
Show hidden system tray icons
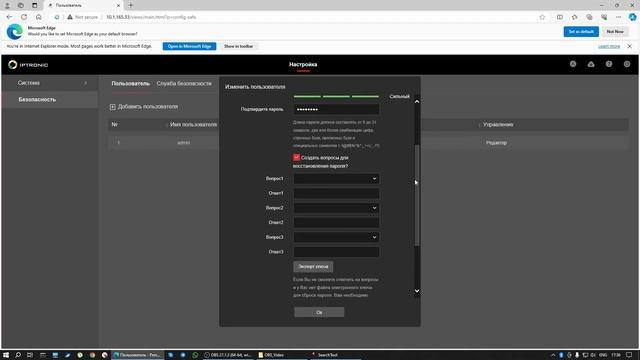(553, 355)
